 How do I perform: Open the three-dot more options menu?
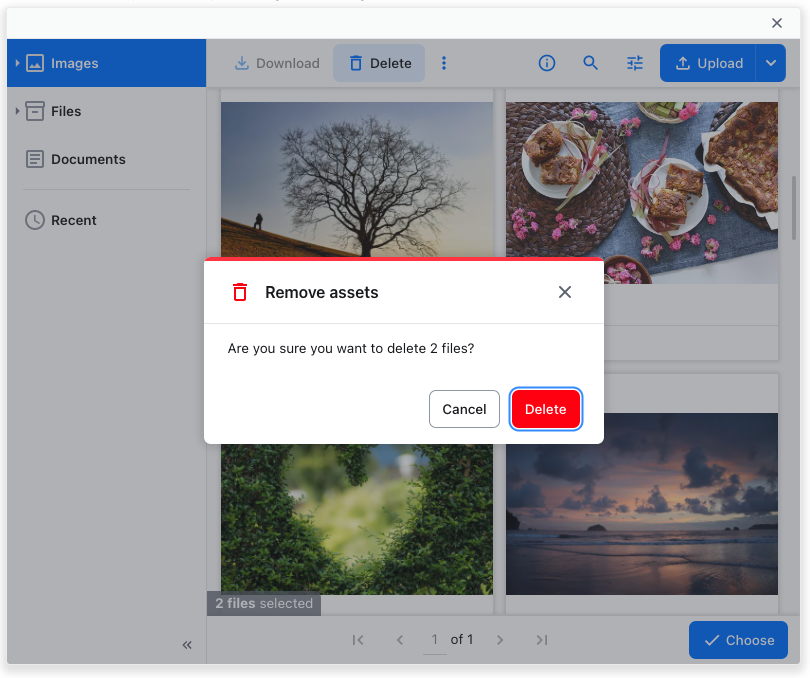(444, 63)
